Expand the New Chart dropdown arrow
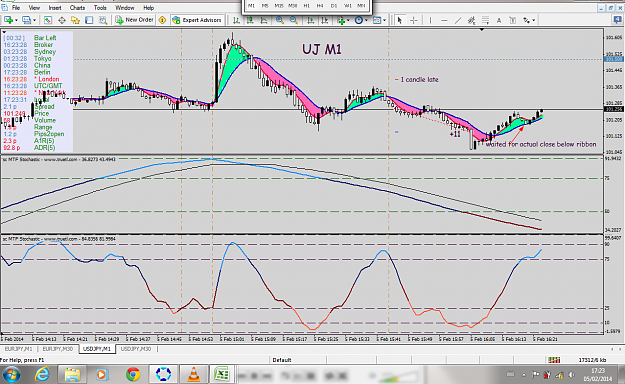This screenshot has width=625, height=384. (16, 20)
